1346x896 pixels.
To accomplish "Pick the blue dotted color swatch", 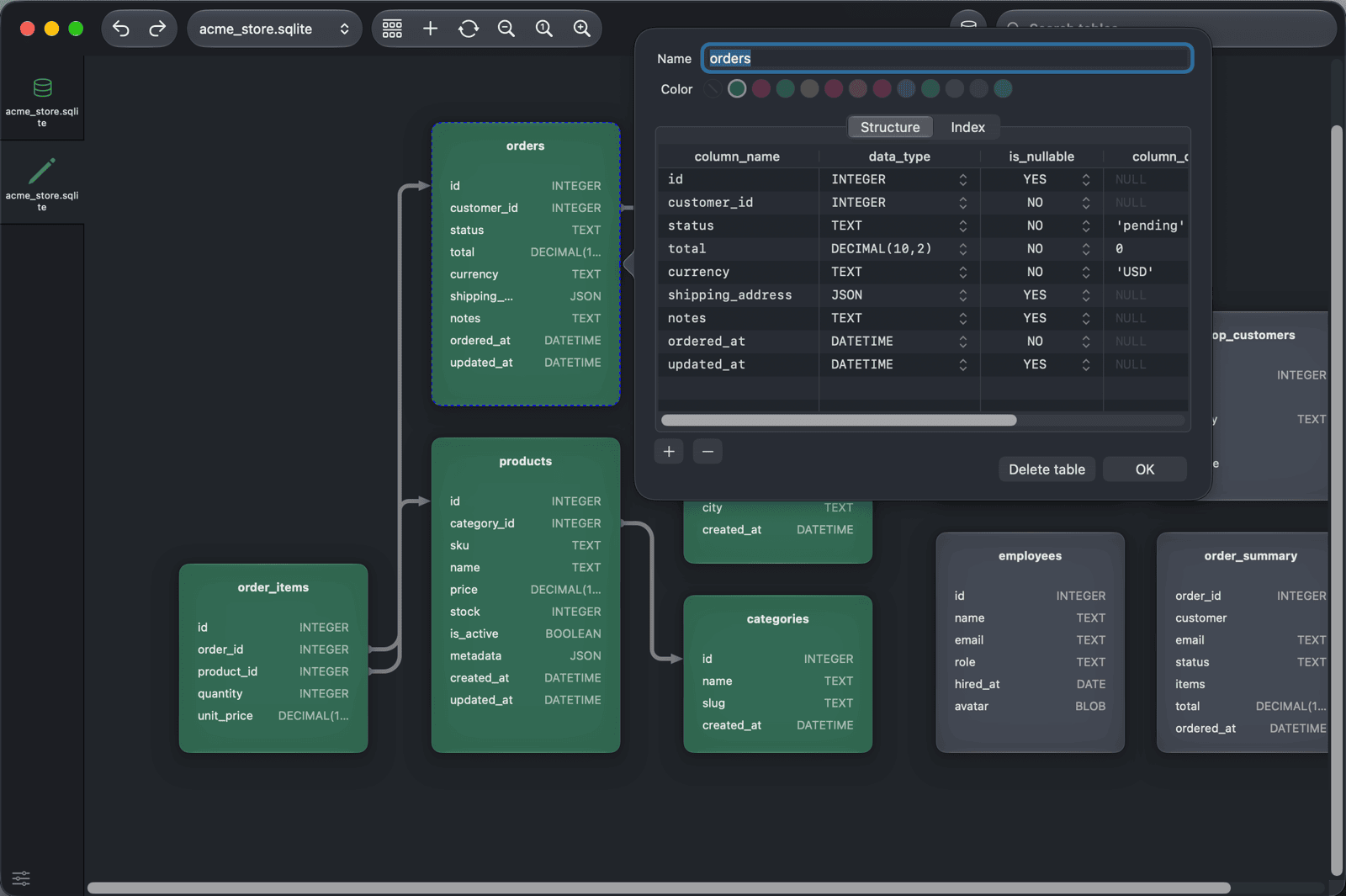I will tap(906, 89).
